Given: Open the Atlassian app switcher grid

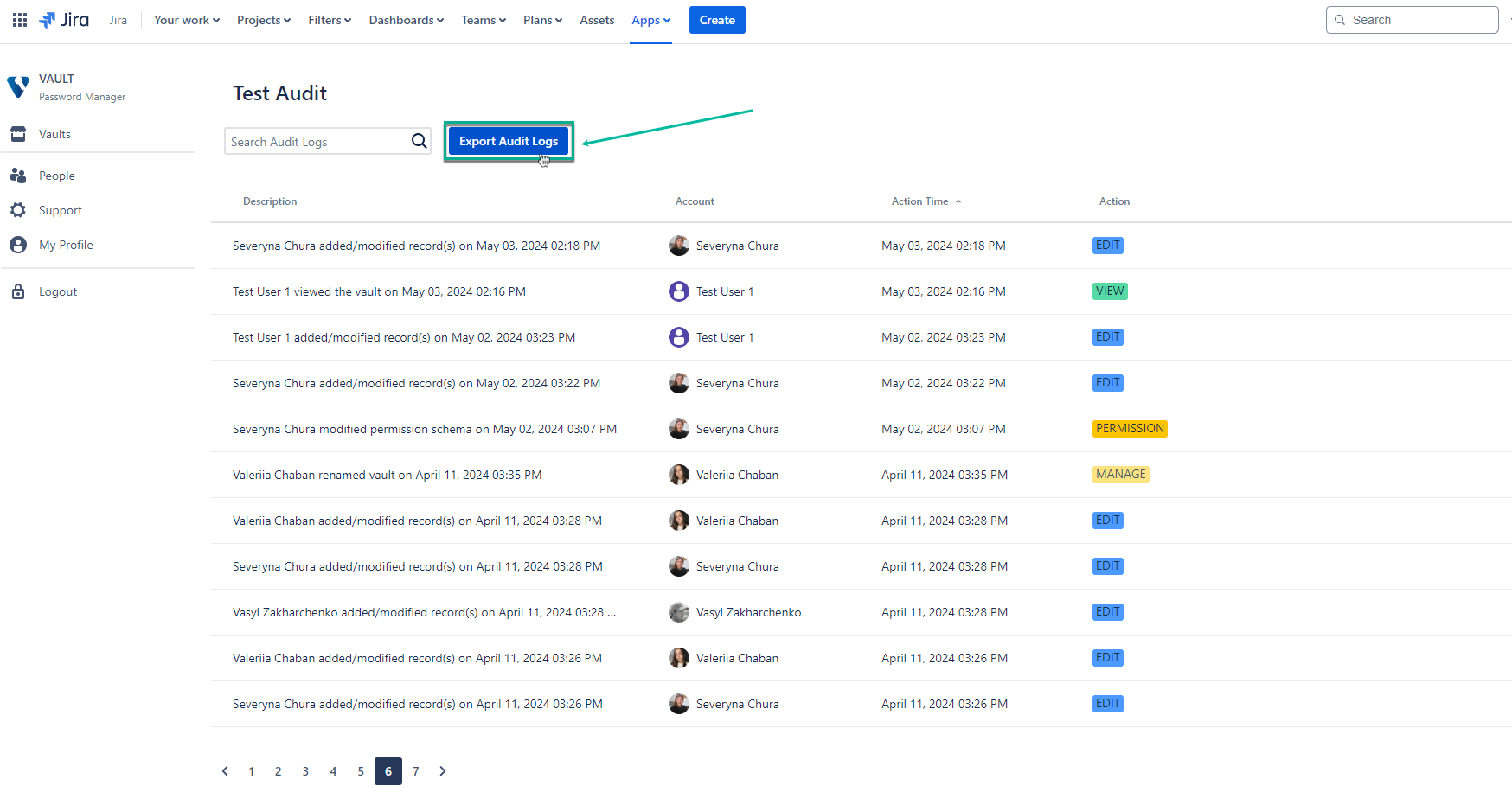Looking at the screenshot, I should tap(18, 19).
